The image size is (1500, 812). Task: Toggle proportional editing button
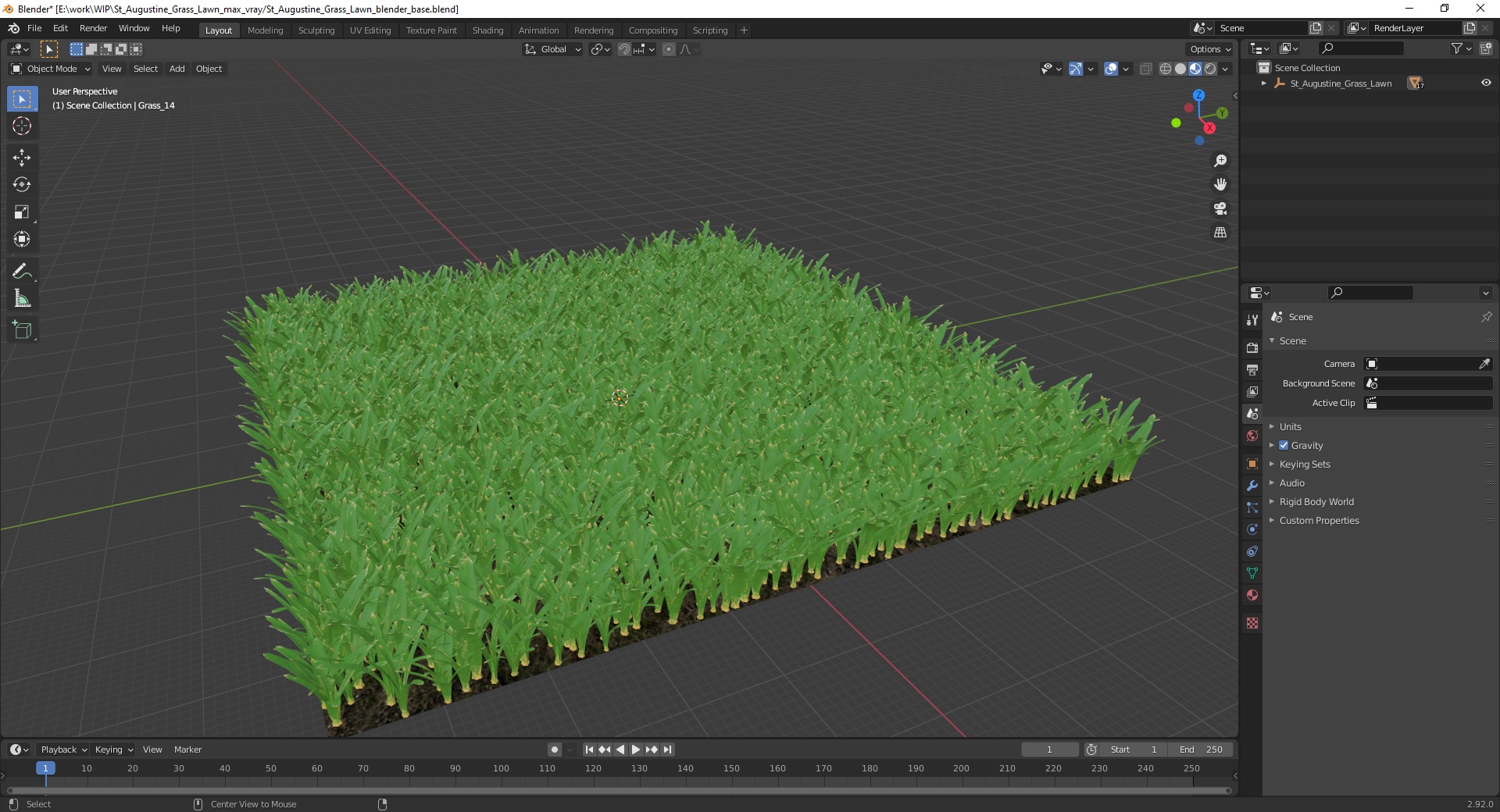click(x=669, y=49)
